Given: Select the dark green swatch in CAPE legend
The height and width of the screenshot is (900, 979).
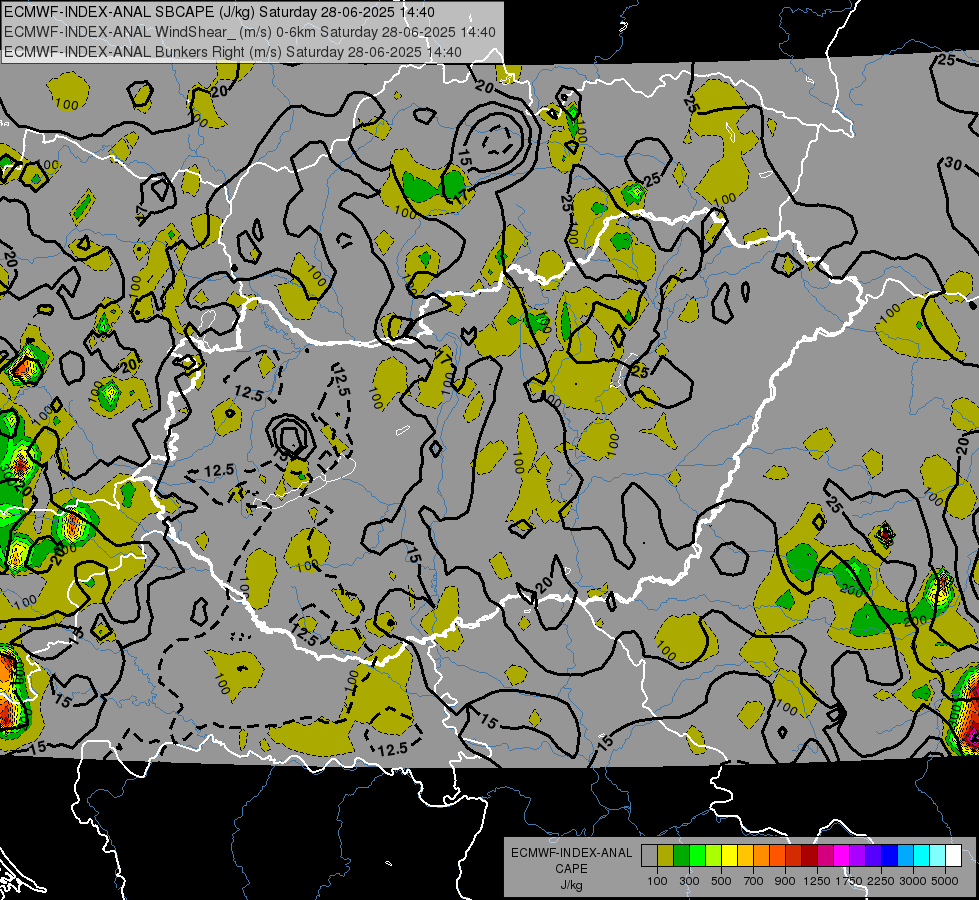Looking at the screenshot, I should tap(681, 856).
